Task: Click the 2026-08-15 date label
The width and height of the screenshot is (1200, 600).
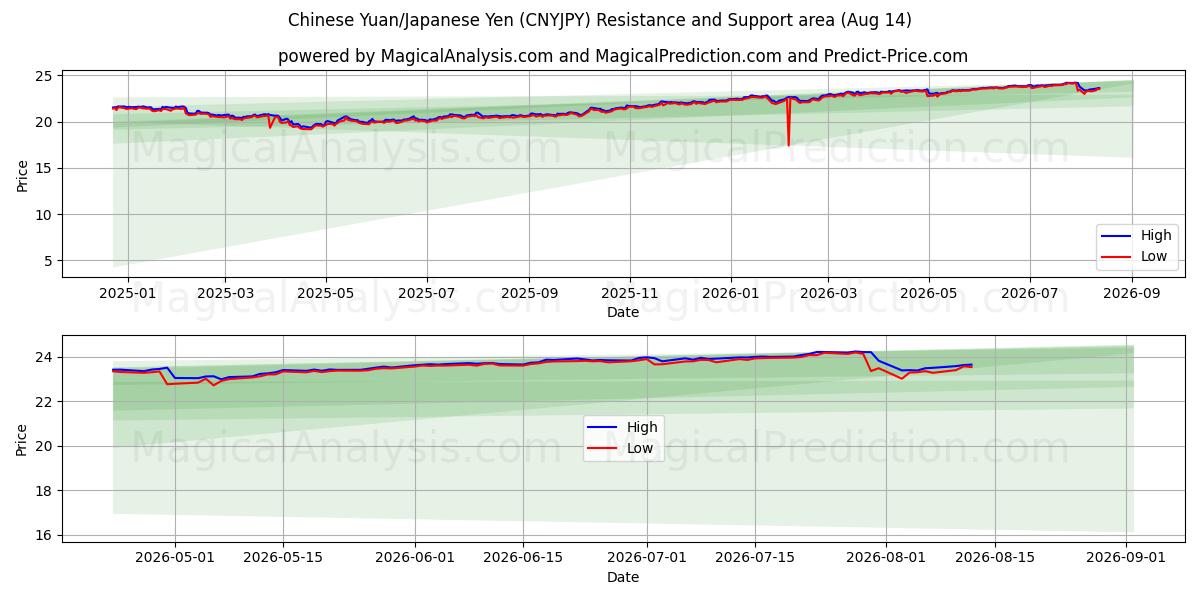Action: (x=995, y=559)
